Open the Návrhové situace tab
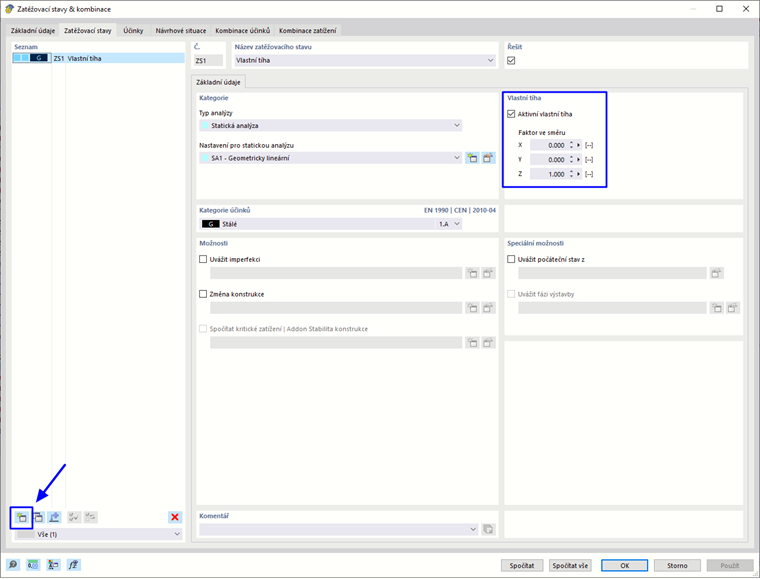 [x=181, y=31]
